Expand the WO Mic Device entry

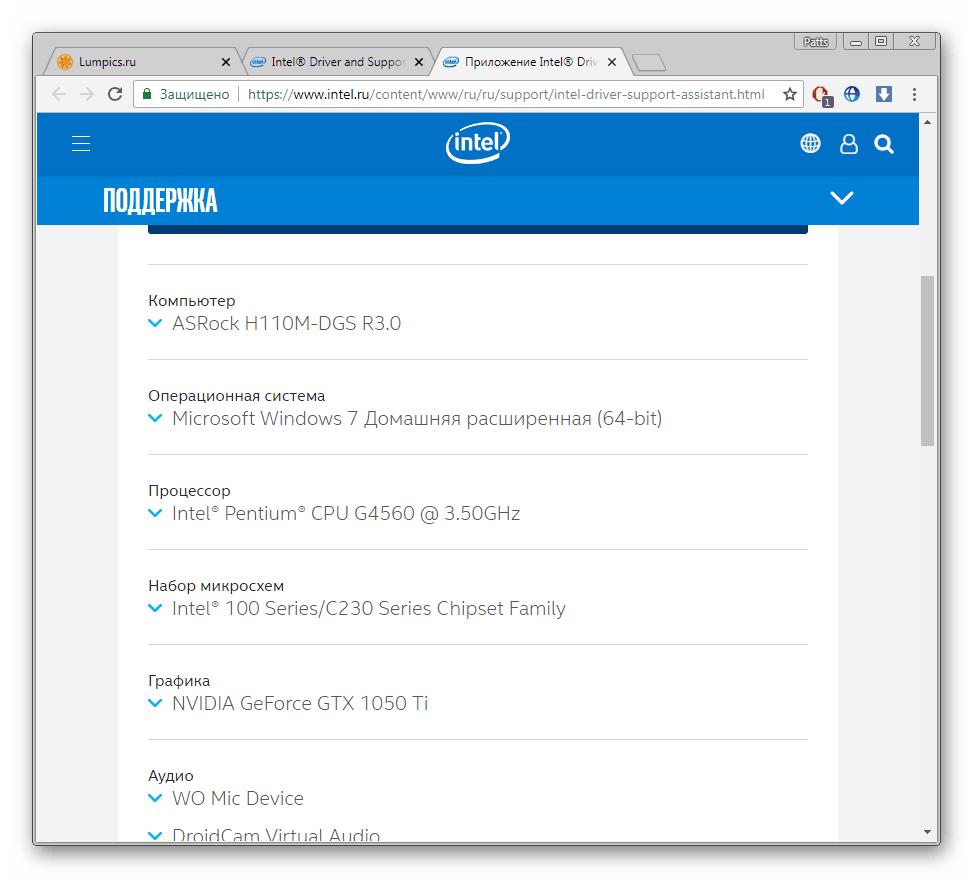(155, 799)
